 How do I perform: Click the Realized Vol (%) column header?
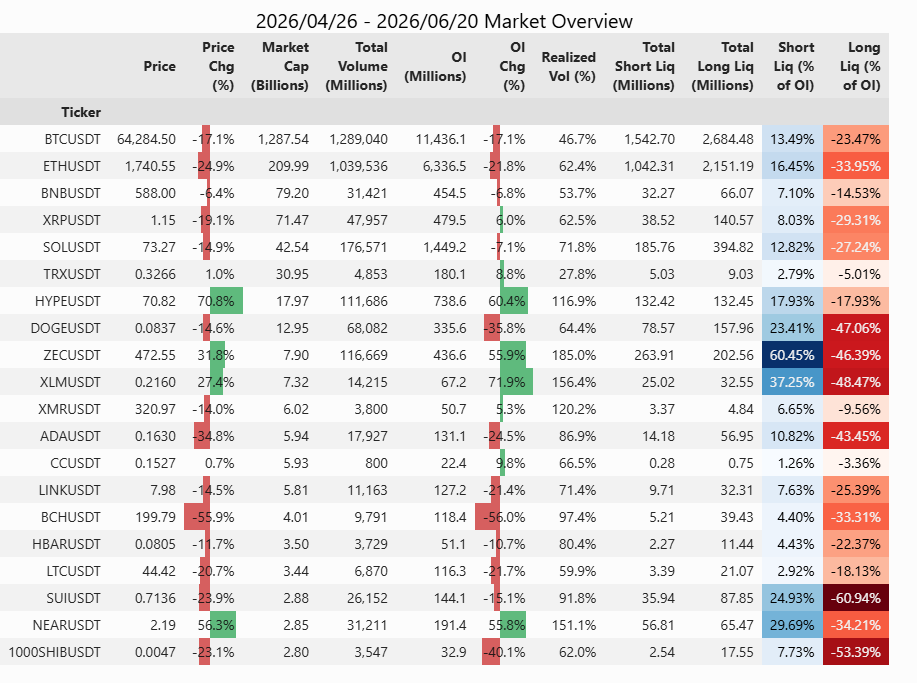click(x=568, y=66)
